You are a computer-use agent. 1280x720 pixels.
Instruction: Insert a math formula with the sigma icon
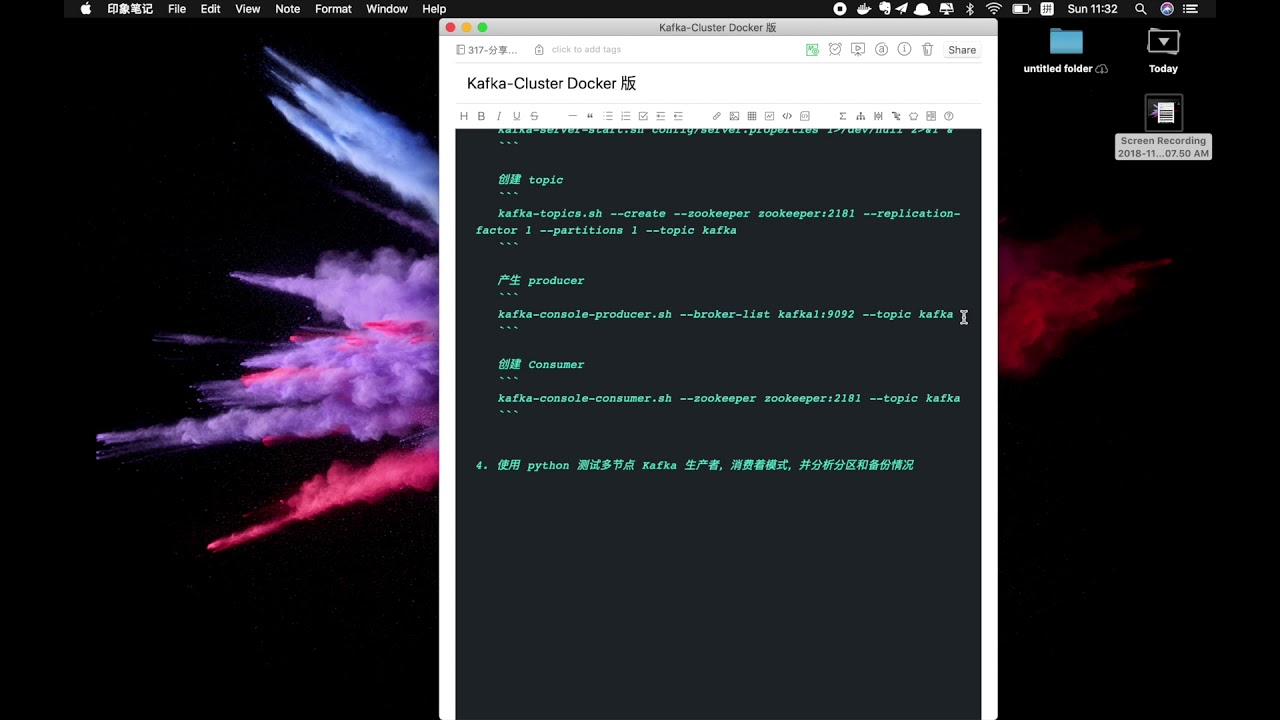click(843, 116)
